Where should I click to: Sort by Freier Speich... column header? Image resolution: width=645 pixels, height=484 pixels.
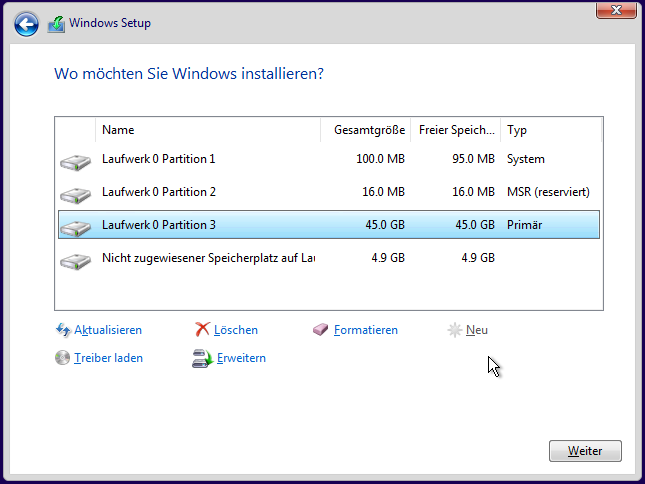pos(455,130)
